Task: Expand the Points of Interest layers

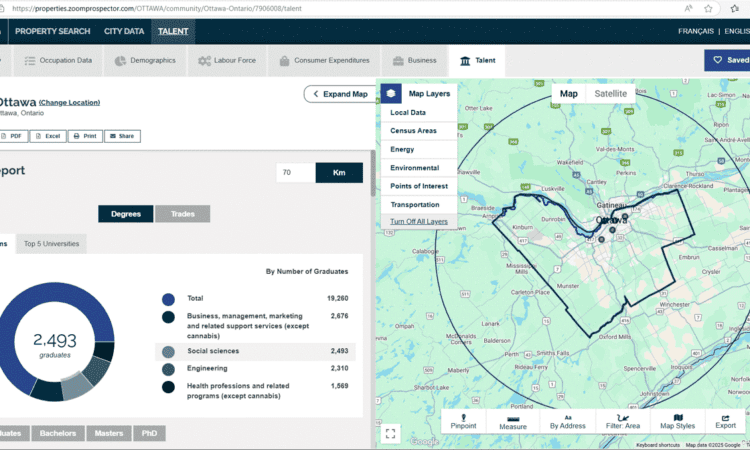Action: click(x=419, y=186)
